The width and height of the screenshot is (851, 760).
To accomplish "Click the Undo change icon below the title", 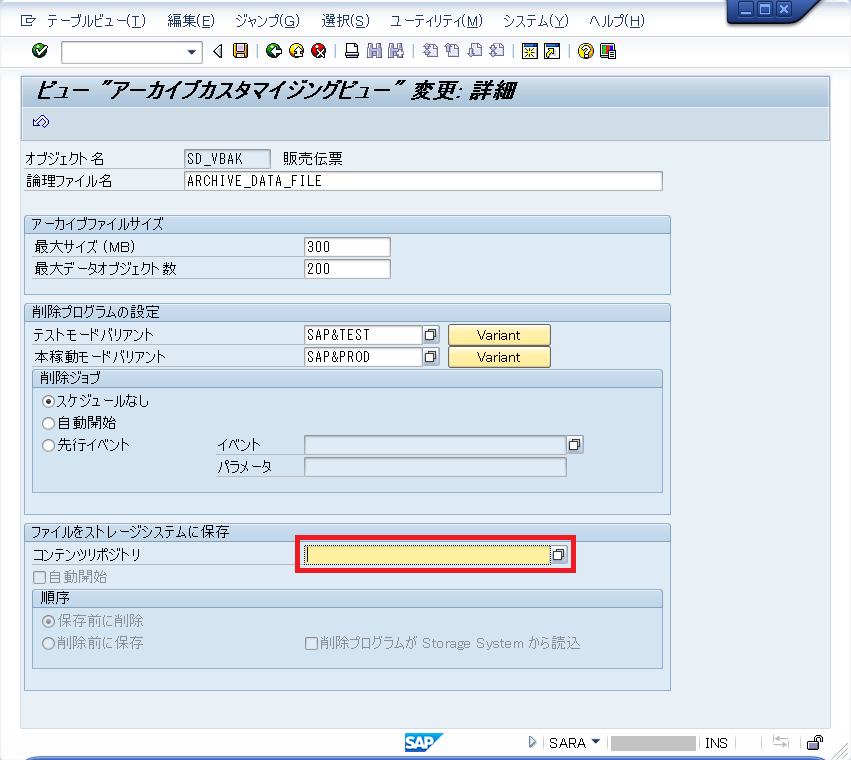I will pos(41,121).
